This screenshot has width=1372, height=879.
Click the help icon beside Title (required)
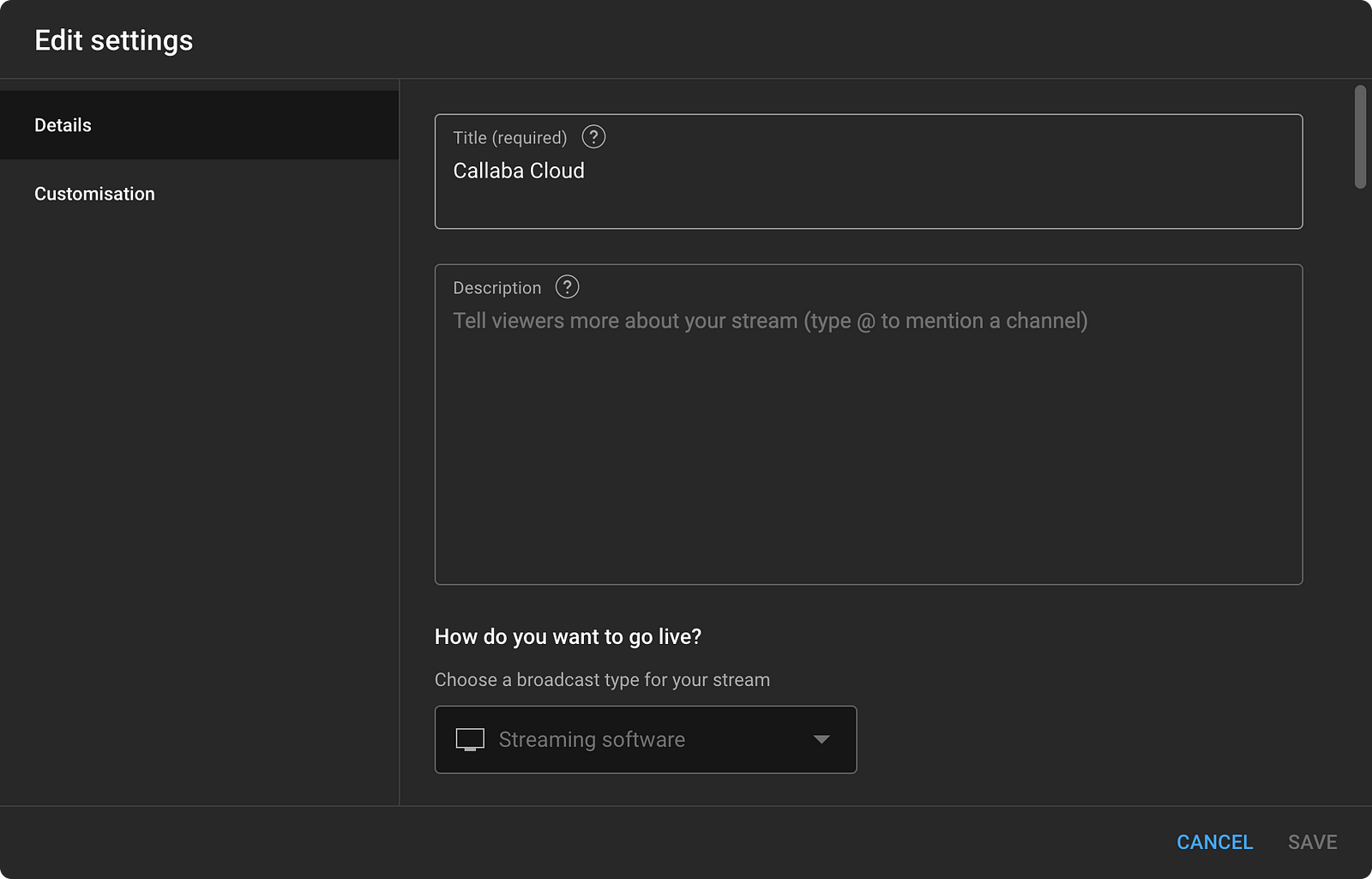[x=593, y=137]
